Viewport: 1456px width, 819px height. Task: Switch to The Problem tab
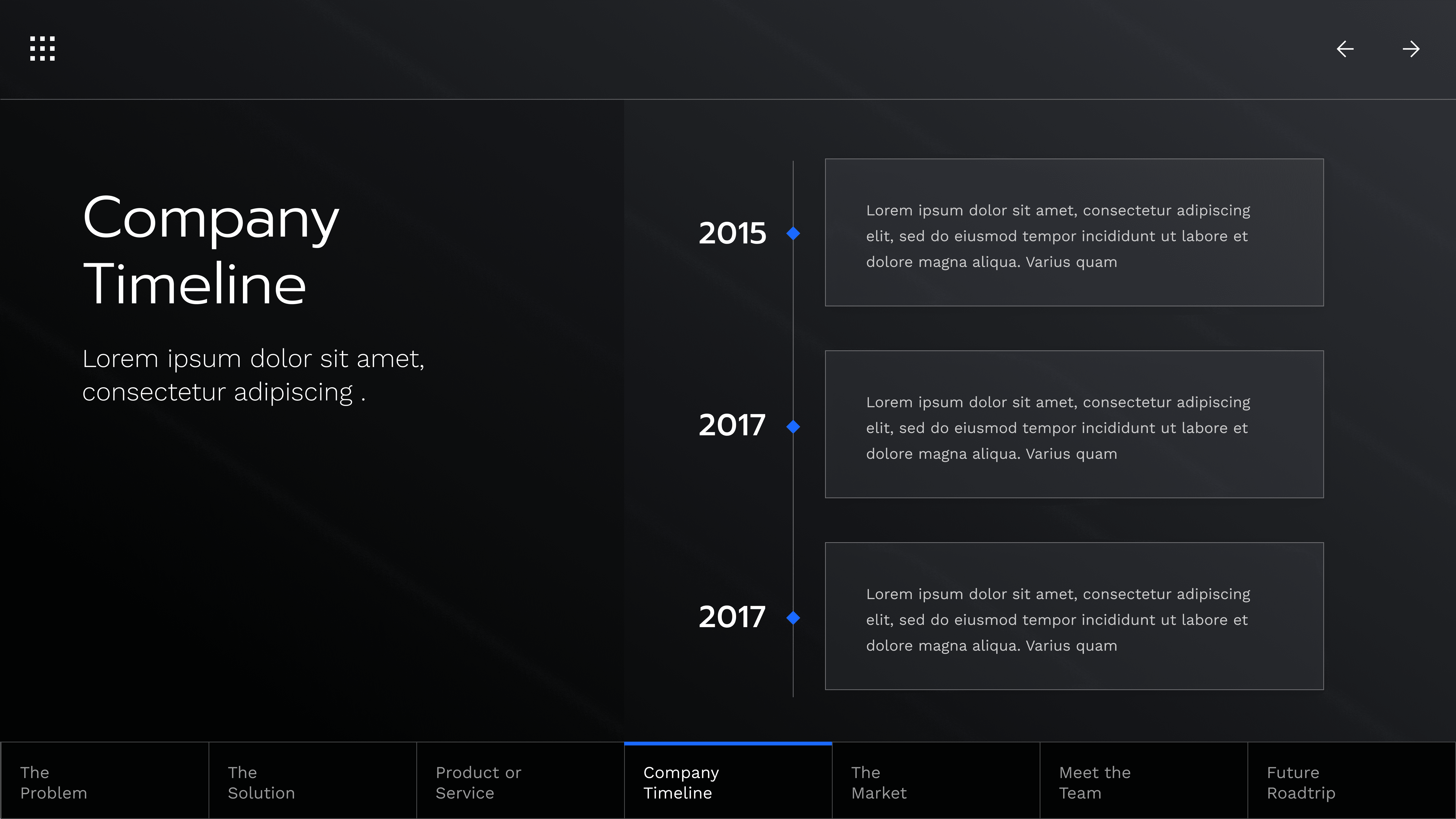[x=105, y=781]
